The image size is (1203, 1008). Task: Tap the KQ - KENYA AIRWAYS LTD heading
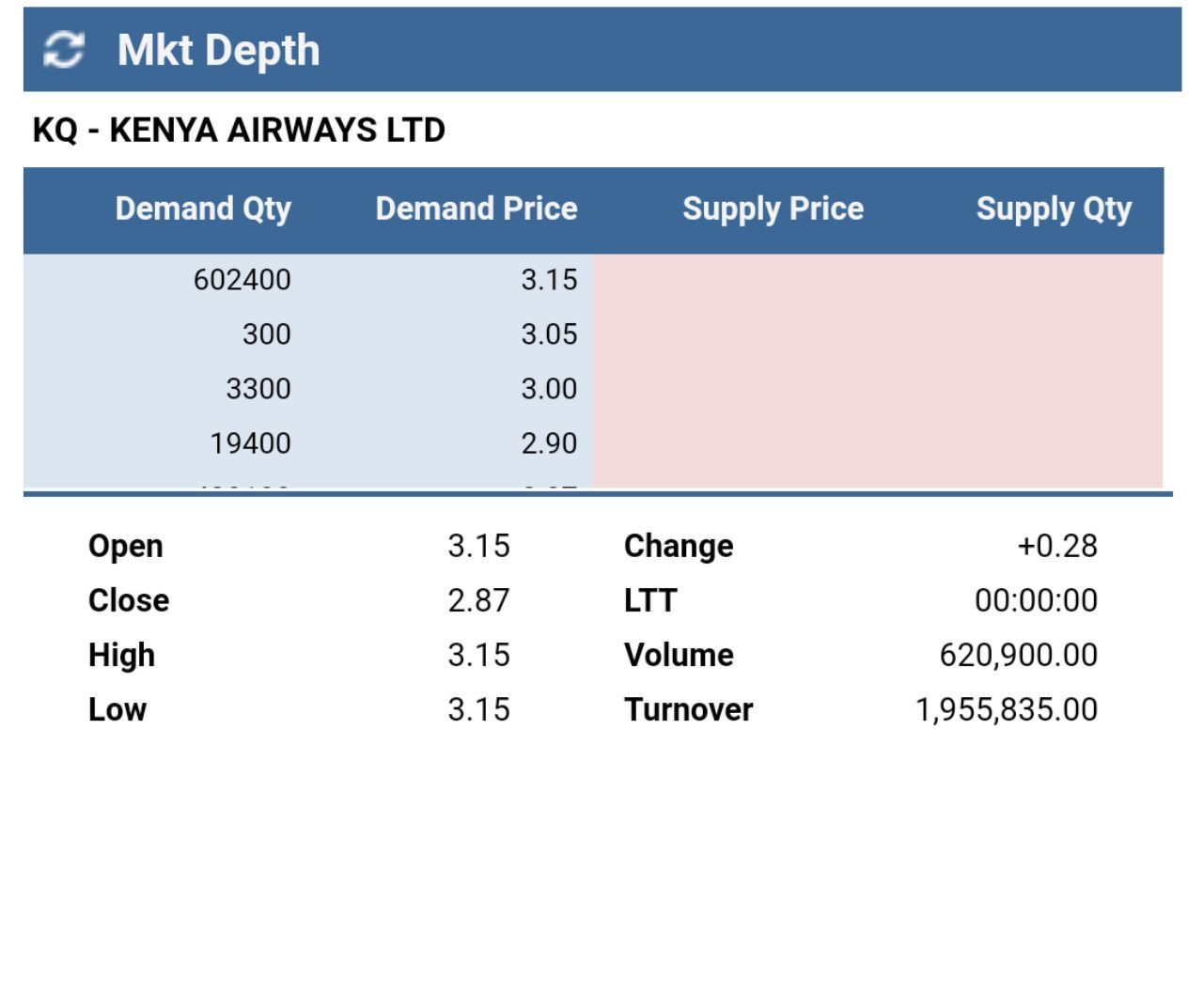point(239,130)
